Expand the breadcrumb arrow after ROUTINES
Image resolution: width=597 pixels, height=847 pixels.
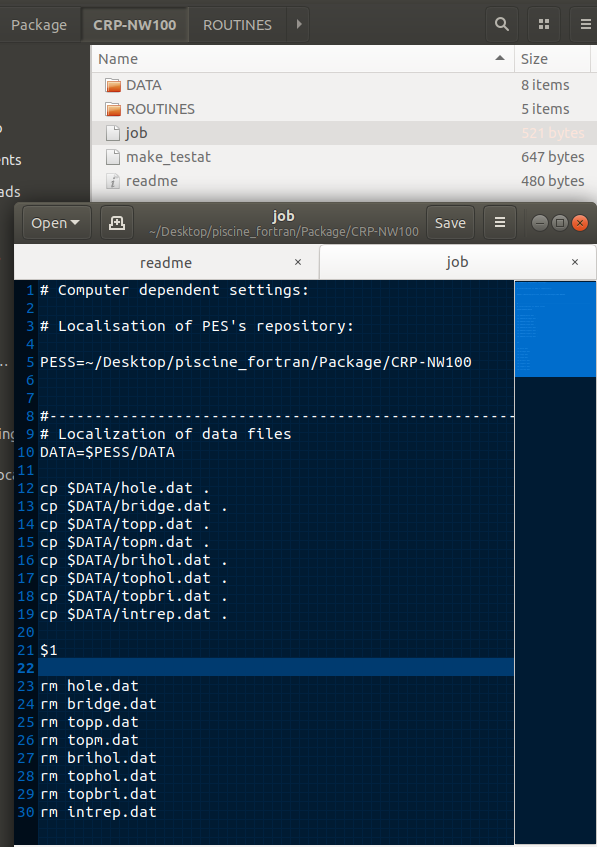tap(298, 23)
